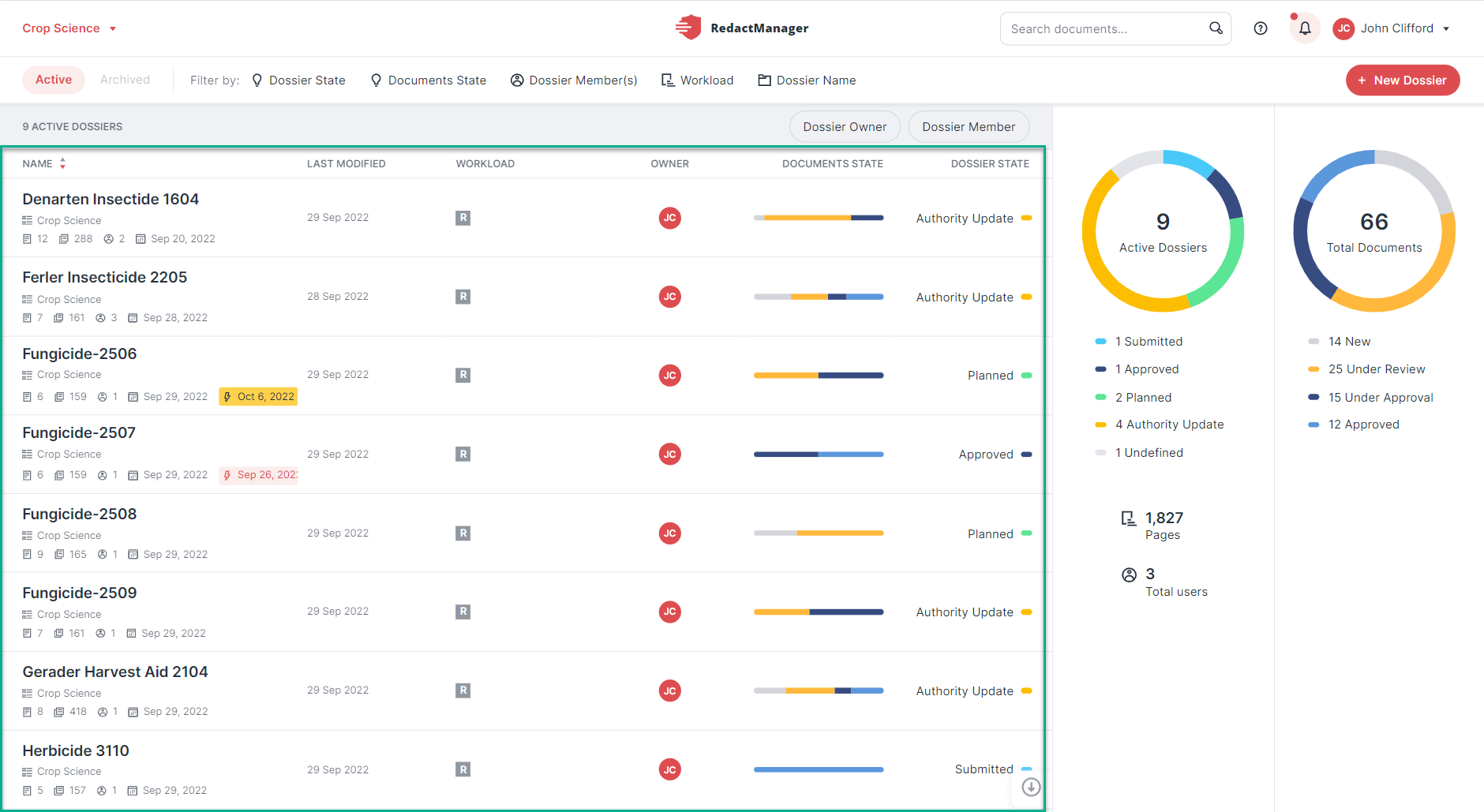Click the Oct 6, 2022 due date badge
1484x812 pixels.
pyautogui.click(x=258, y=396)
